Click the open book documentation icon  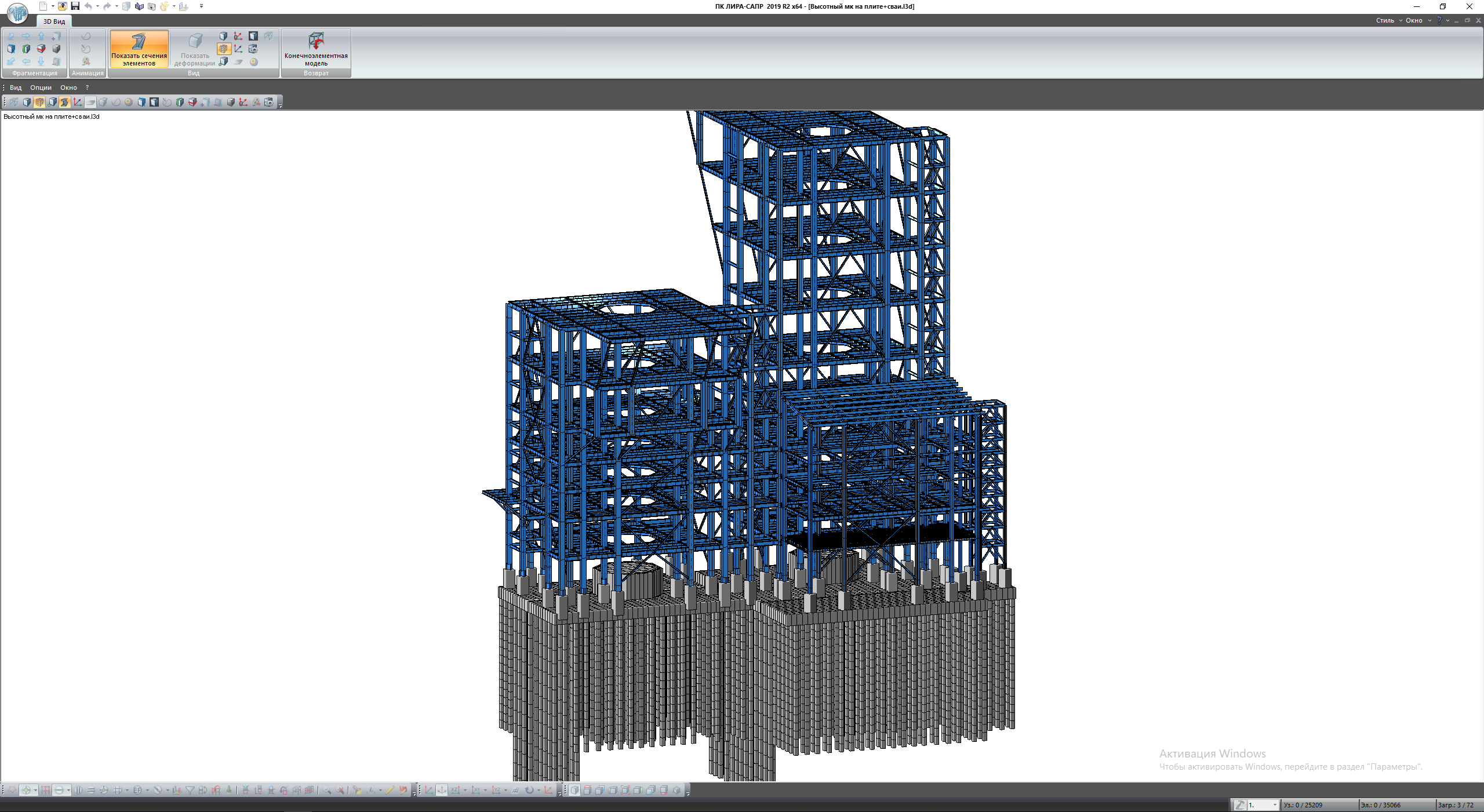[x=139, y=6]
